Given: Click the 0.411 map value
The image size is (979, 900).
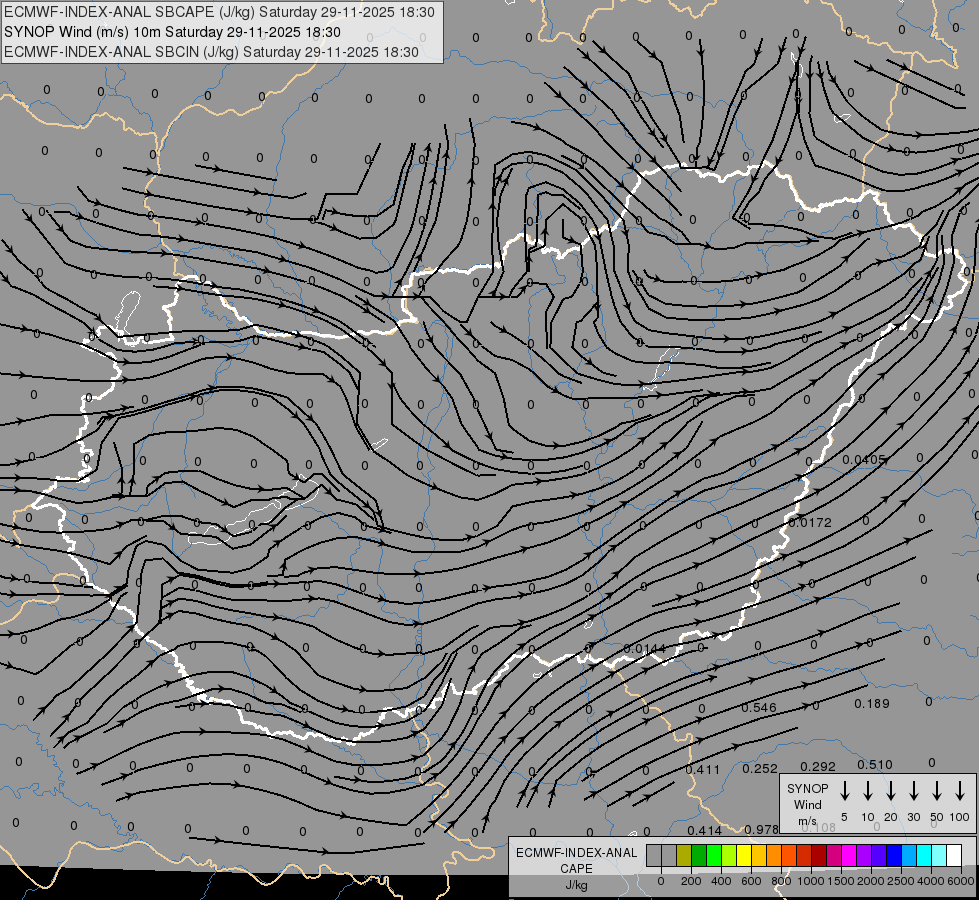Looking at the screenshot, I should (702, 769).
